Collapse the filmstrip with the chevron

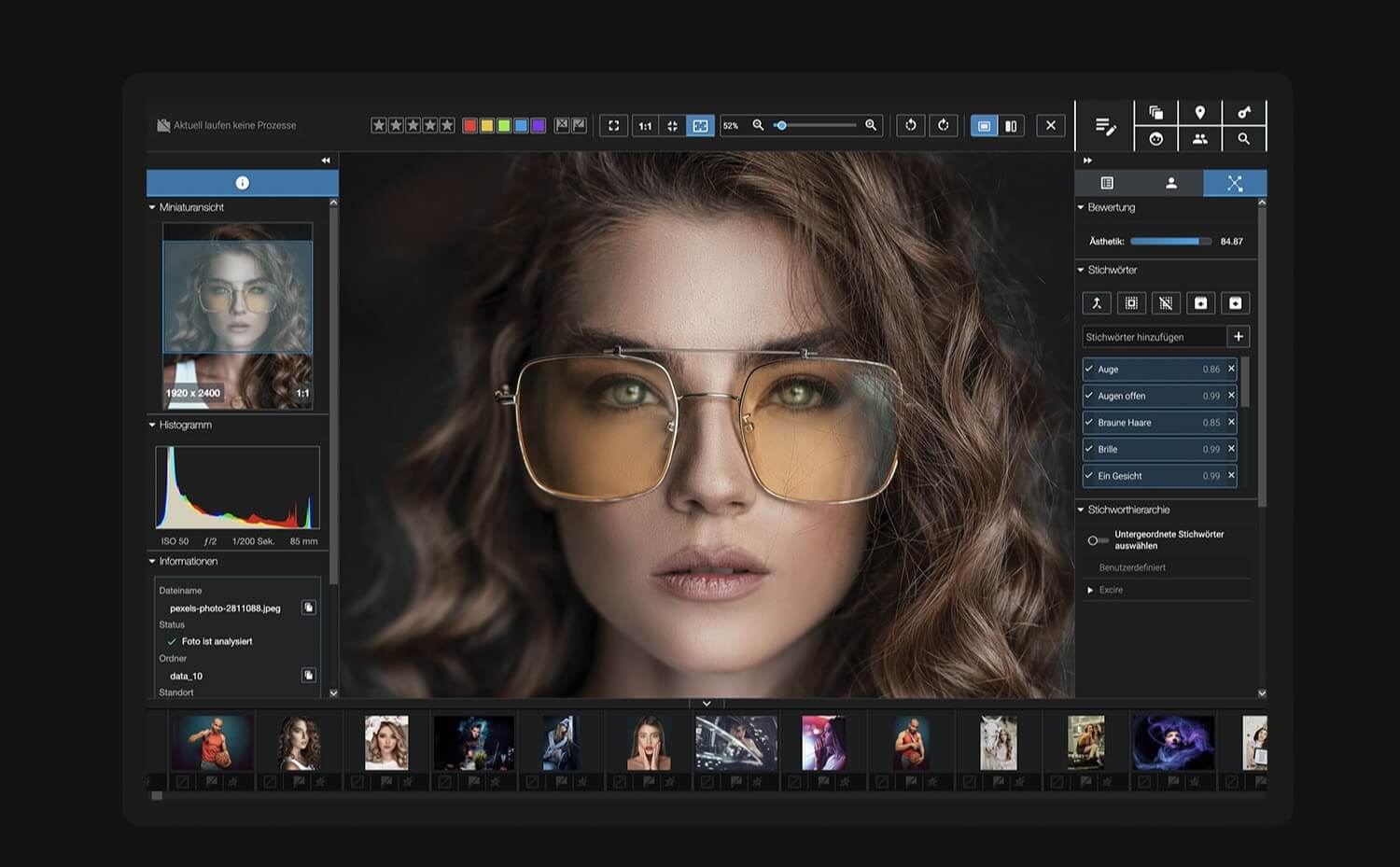click(707, 704)
